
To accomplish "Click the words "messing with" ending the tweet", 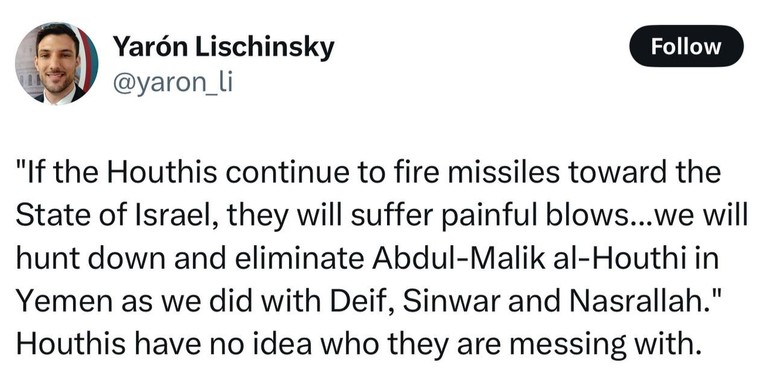I will (x=604, y=344).
